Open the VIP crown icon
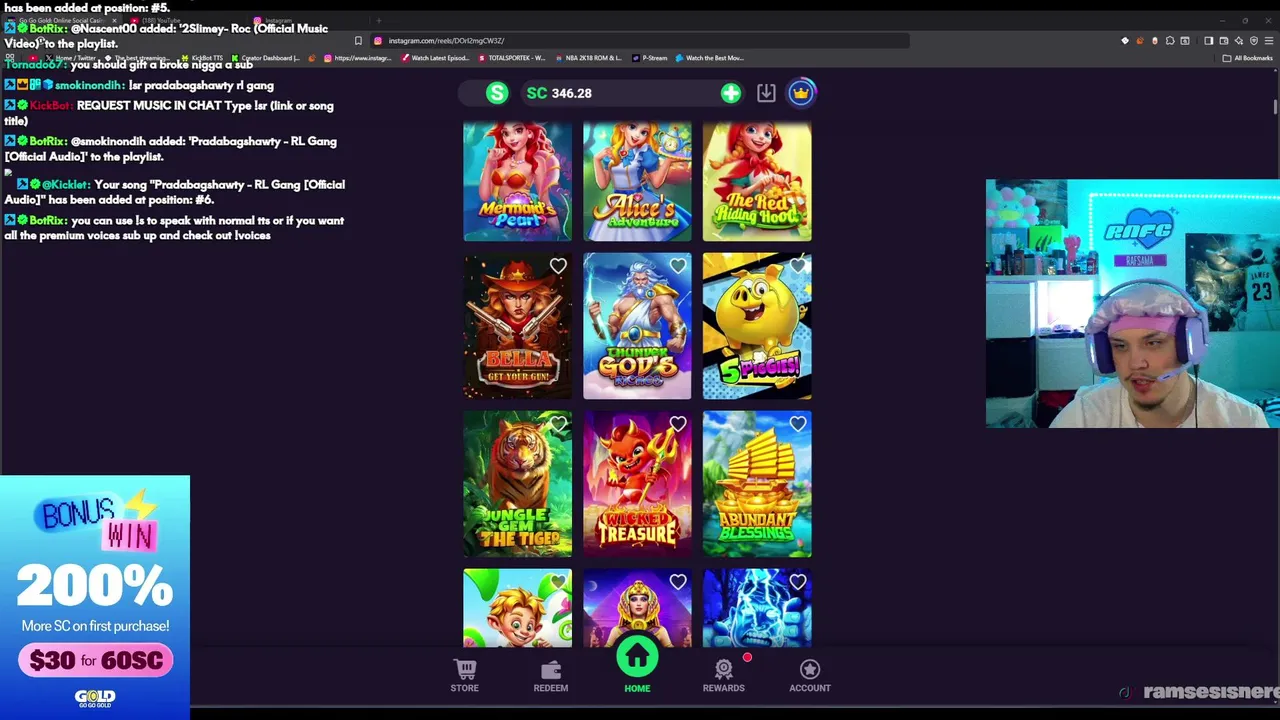This screenshot has width=1280, height=720. pyautogui.click(x=801, y=93)
